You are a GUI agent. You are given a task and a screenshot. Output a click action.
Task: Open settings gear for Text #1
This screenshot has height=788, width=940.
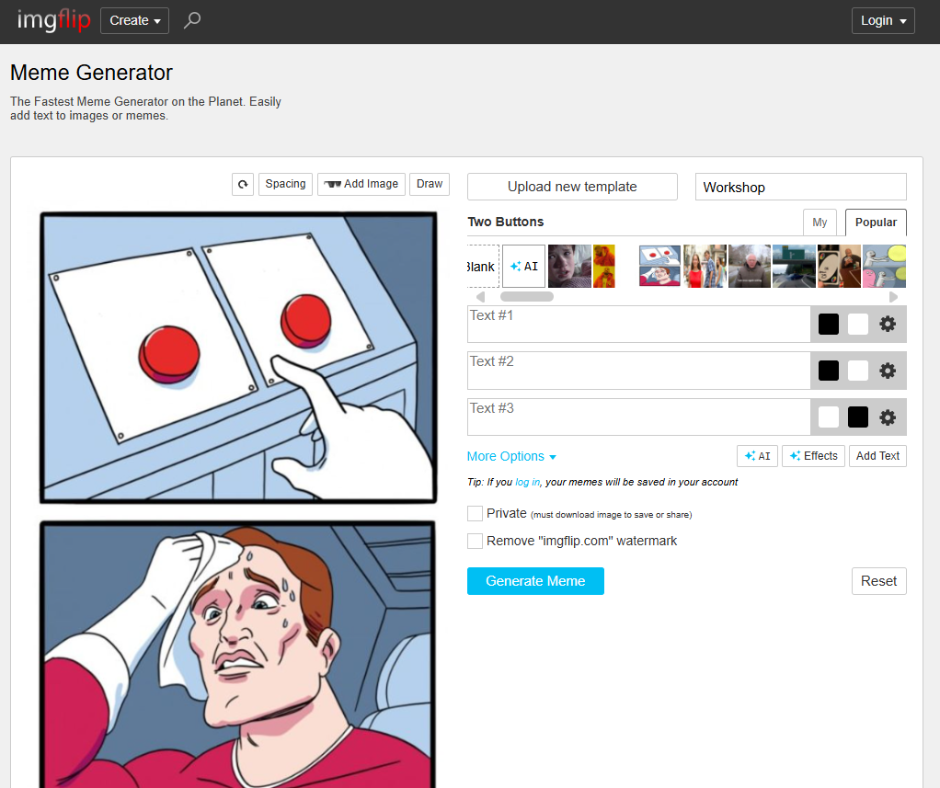(887, 324)
